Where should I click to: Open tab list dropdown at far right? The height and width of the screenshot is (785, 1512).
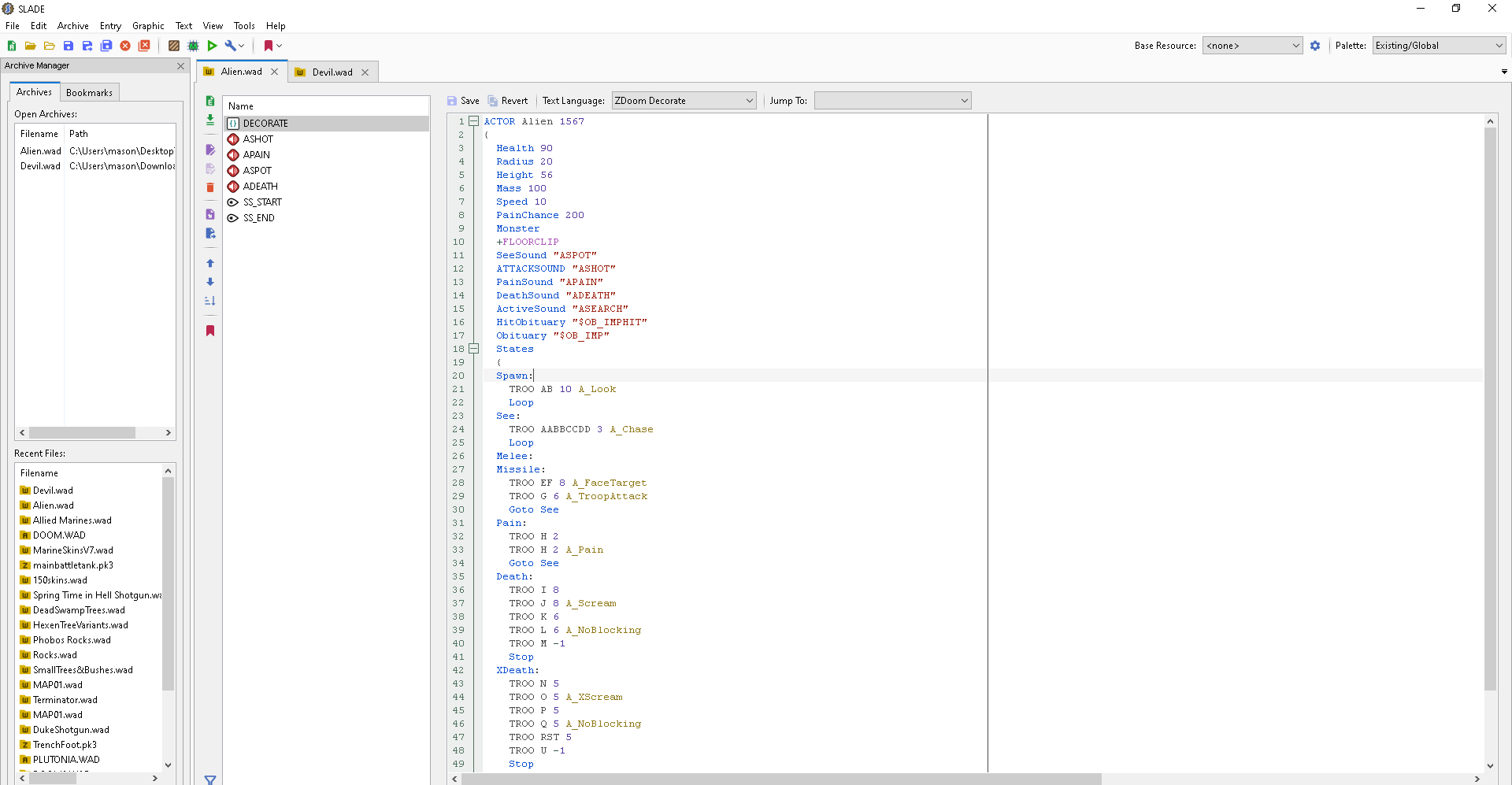tap(1504, 72)
